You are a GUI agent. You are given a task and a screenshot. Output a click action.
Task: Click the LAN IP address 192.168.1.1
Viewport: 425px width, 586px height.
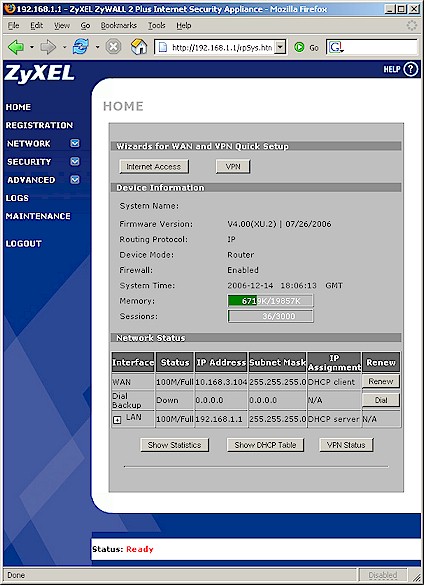click(219, 419)
